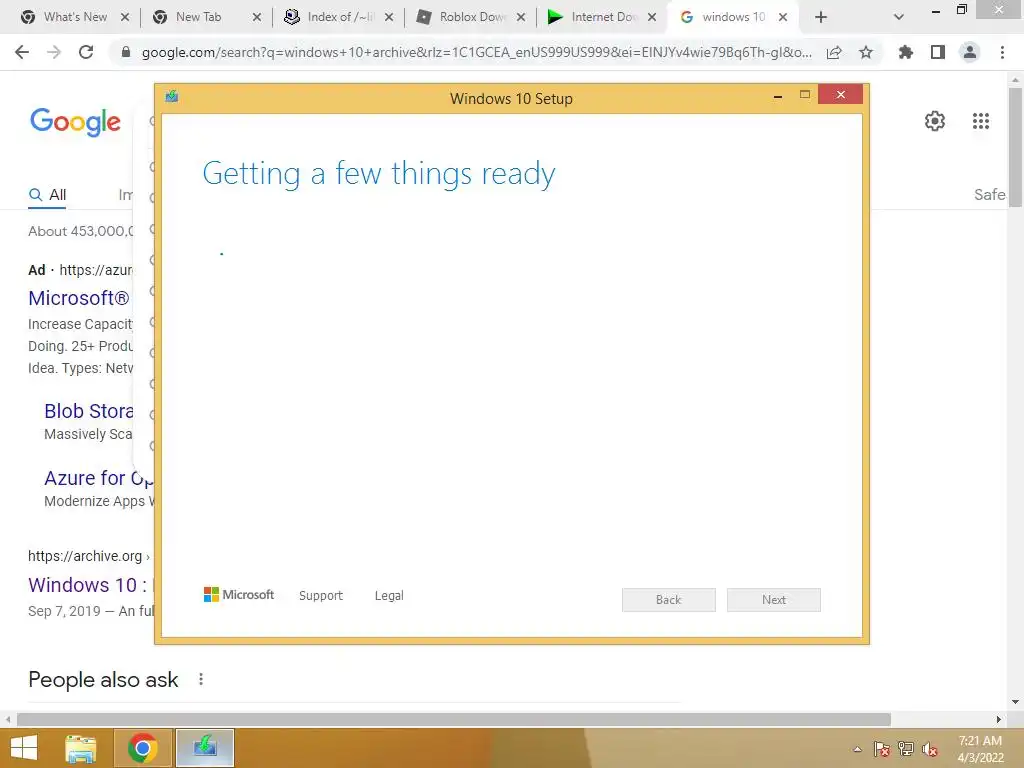Switch to Chrome in taskbar
The width and height of the screenshot is (1024, 768).
pyautogui.click(x=142, y=748)
